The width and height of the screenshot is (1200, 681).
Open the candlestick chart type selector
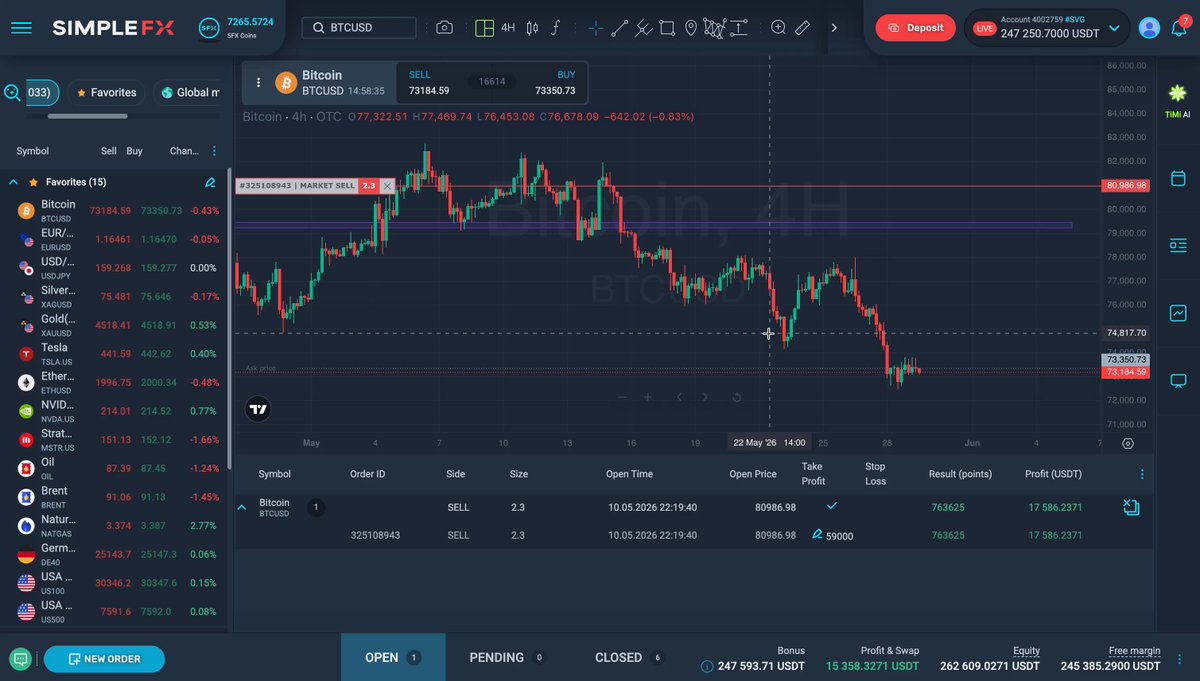(x=532, y=28)
